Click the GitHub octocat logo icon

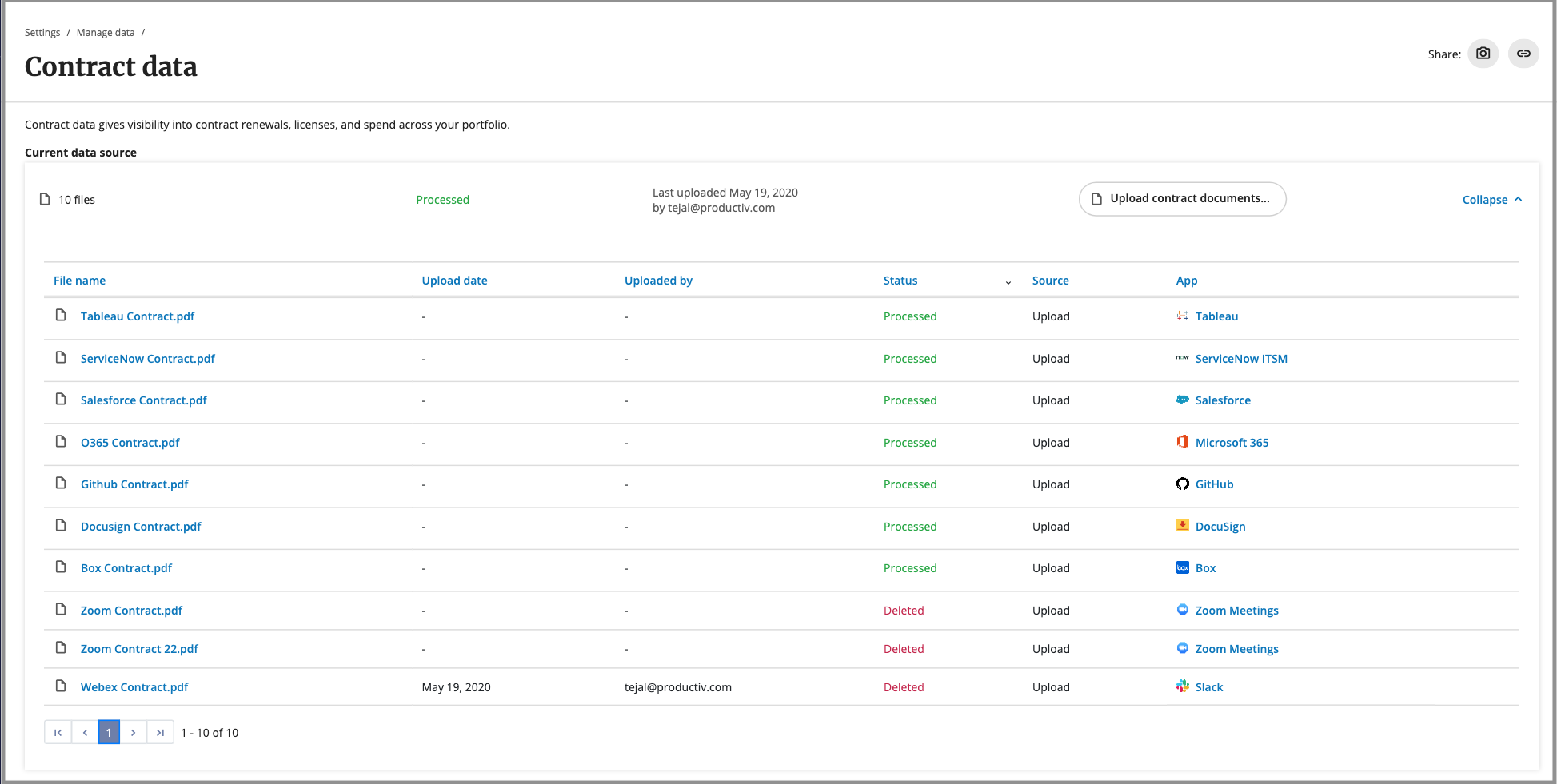click(1182, 484)
